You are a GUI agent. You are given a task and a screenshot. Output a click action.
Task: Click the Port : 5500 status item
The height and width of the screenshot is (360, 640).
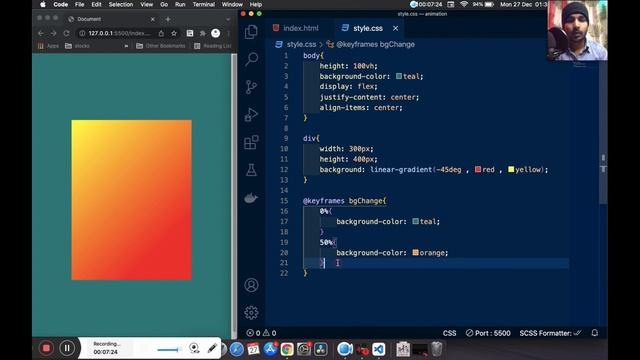[x=488, y=333]
